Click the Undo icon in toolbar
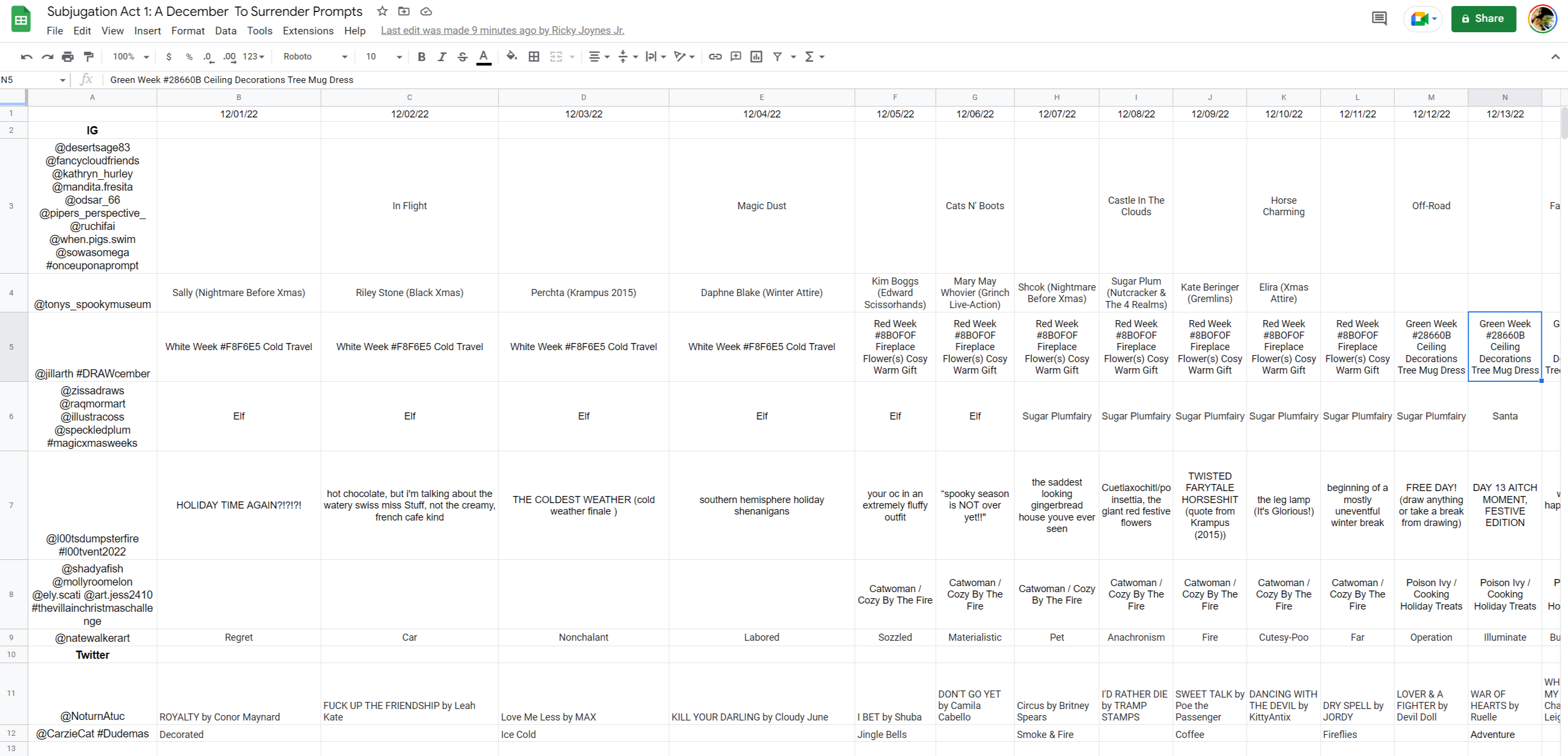 [26, 57]
